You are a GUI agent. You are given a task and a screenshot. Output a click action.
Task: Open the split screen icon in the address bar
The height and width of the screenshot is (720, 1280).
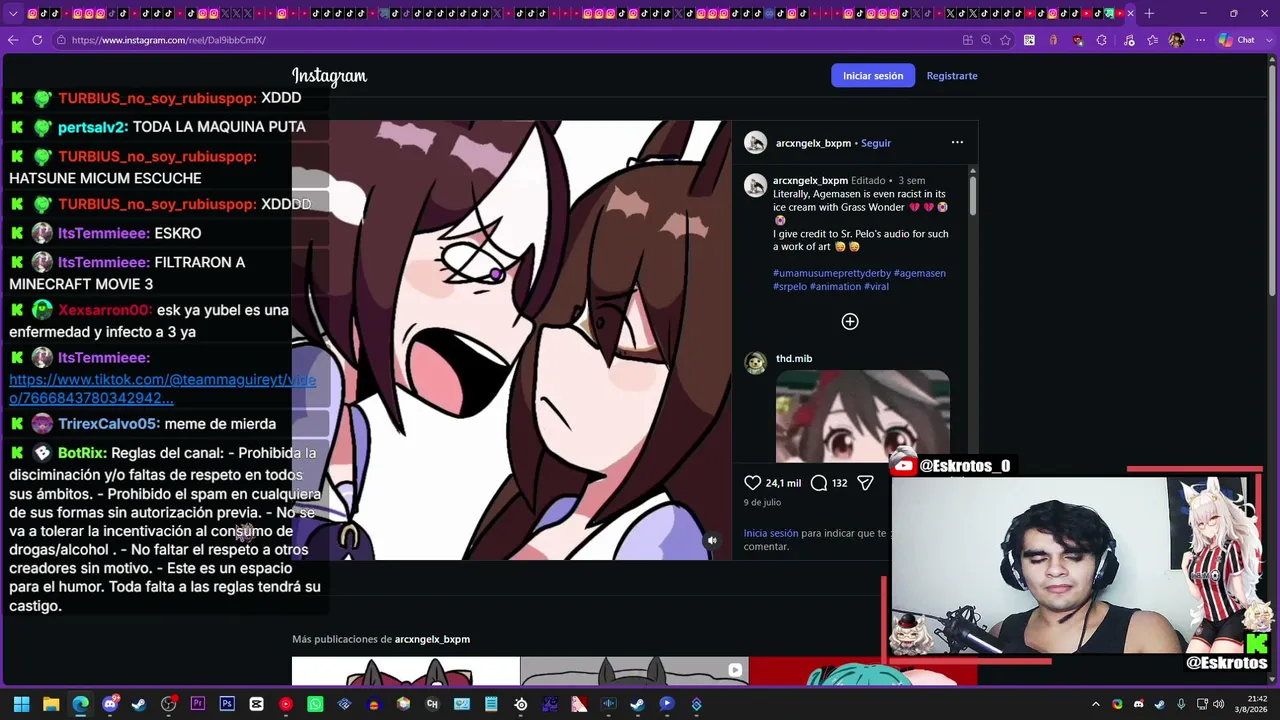point(967,40)
